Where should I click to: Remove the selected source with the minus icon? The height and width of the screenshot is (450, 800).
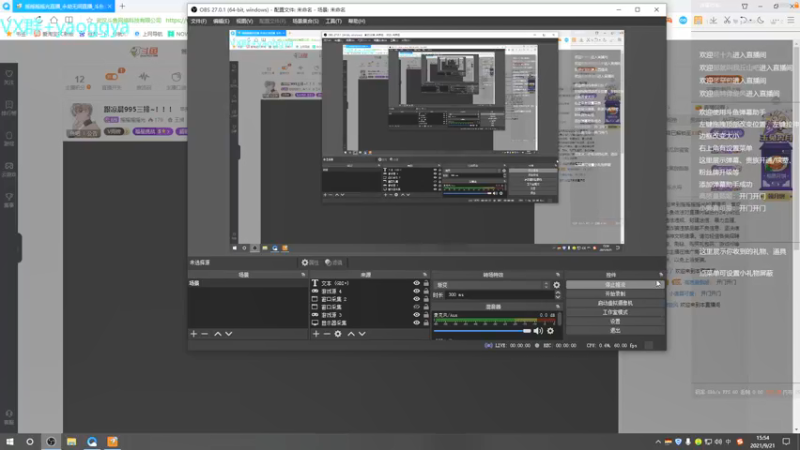327,334
